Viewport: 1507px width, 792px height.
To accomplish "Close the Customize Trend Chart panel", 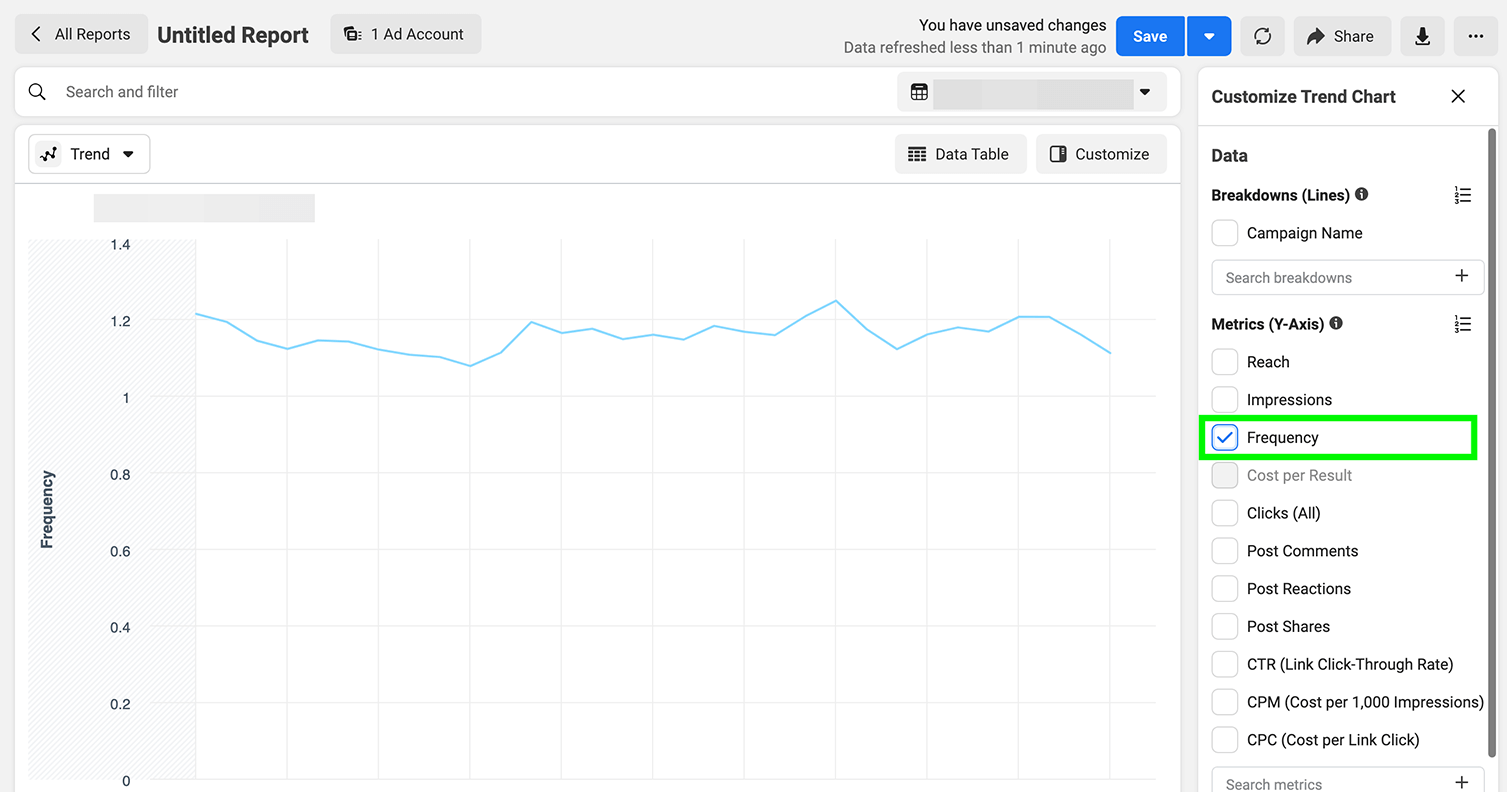I will coord(1458,96).
